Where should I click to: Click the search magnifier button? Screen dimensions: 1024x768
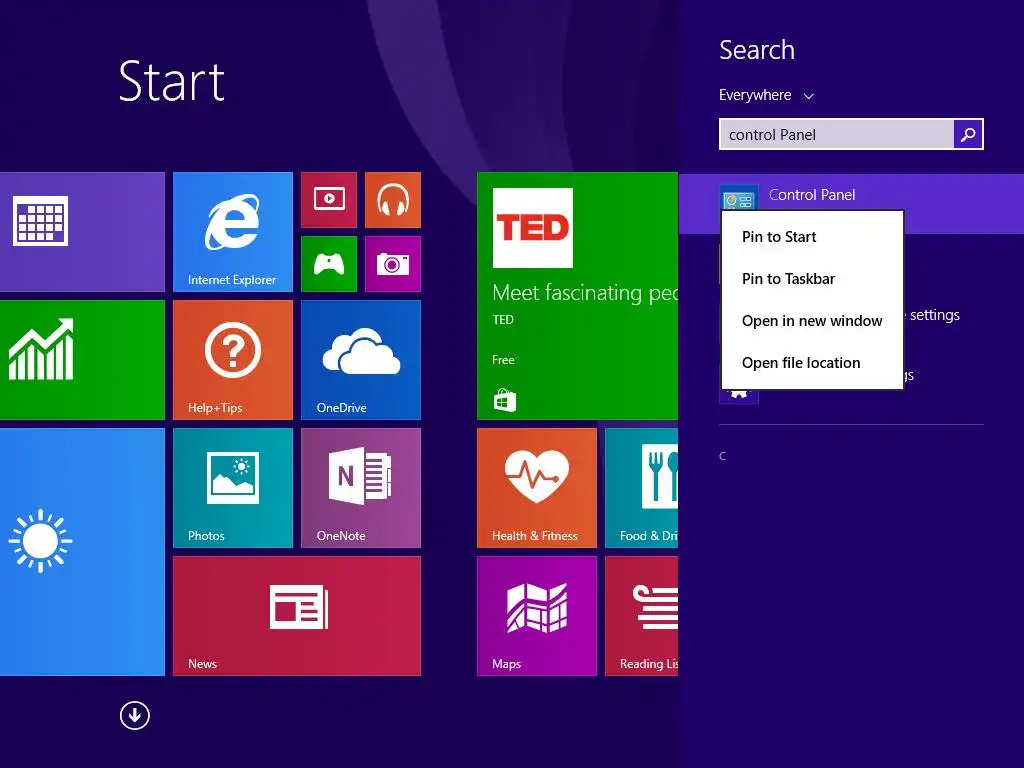pyautogui.click(x=968, y=134)
